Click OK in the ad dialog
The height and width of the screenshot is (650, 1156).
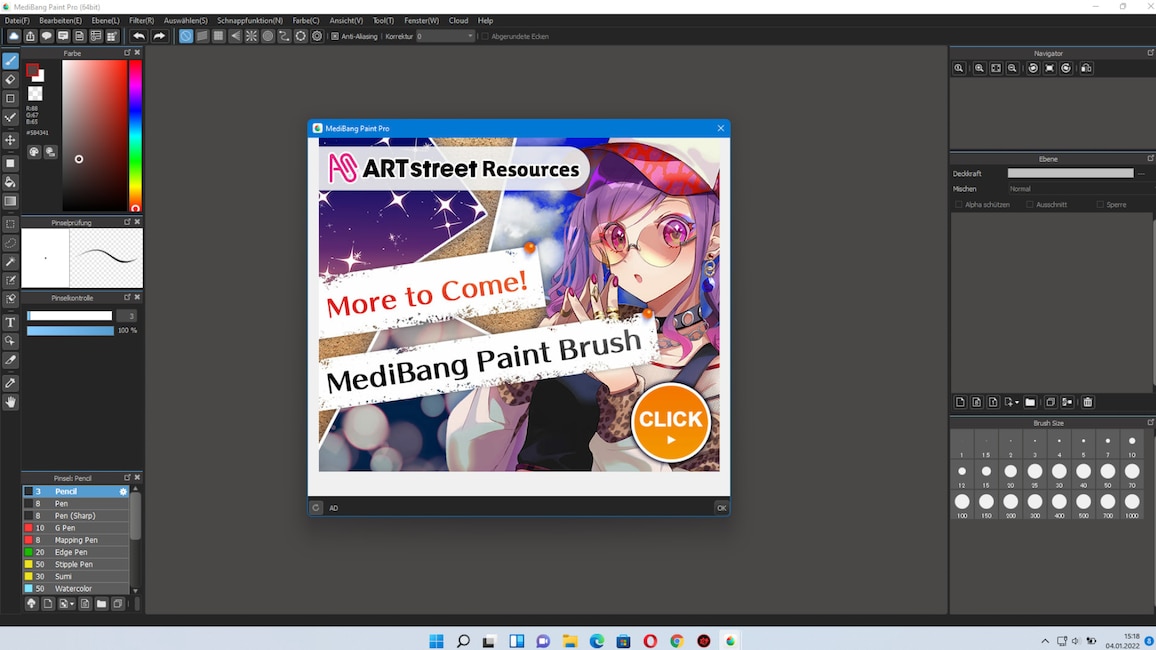[x=721, y=508]
